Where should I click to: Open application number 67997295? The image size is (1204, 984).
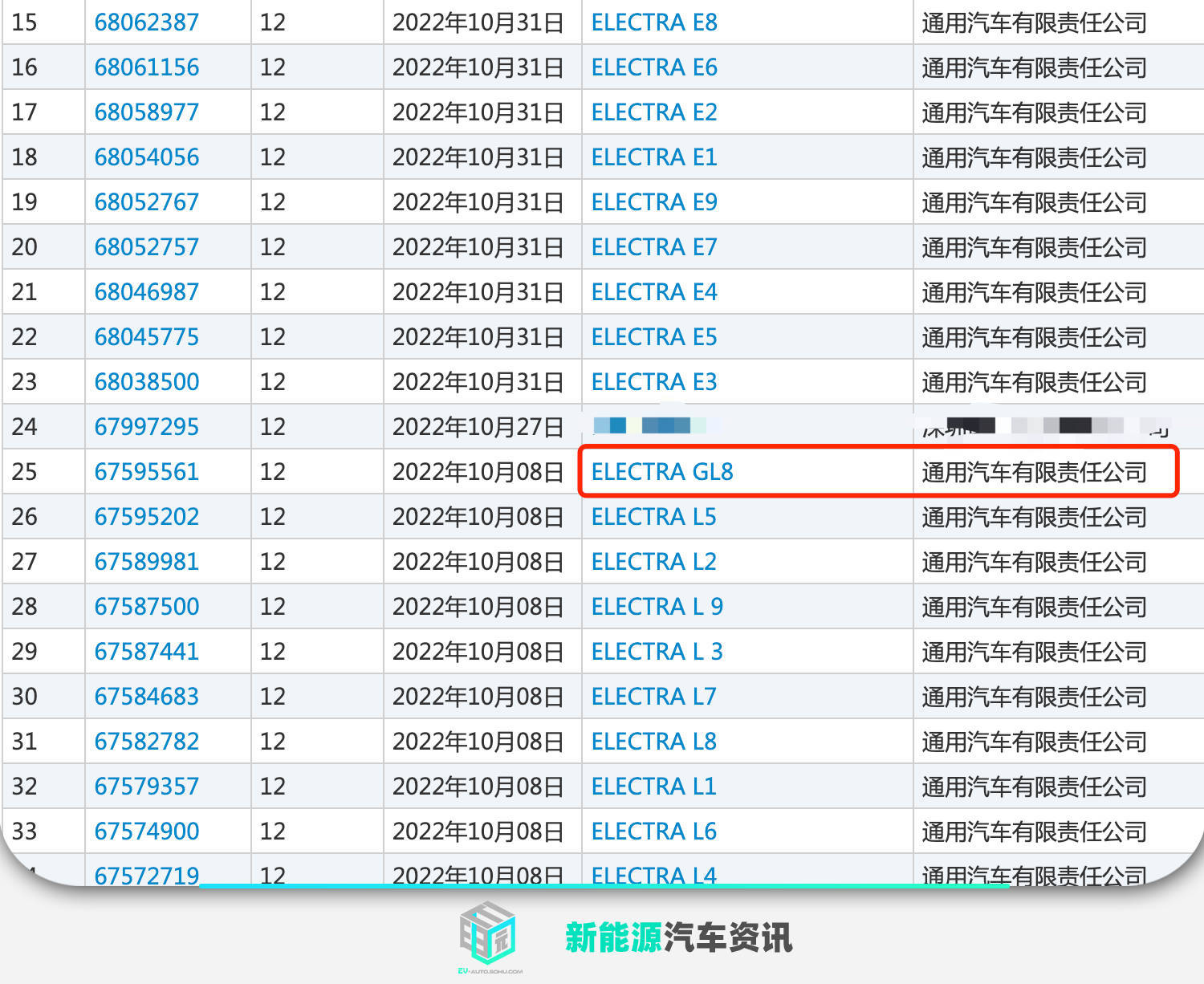146,427
